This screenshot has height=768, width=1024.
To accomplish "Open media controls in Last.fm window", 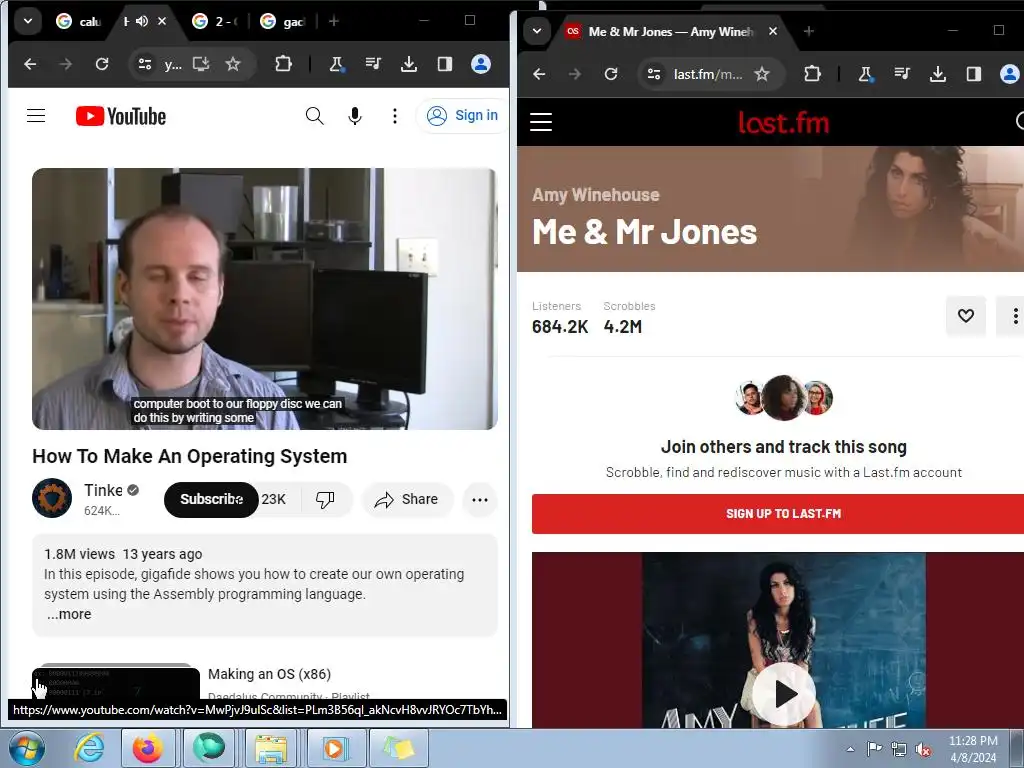I will point(902,74).
